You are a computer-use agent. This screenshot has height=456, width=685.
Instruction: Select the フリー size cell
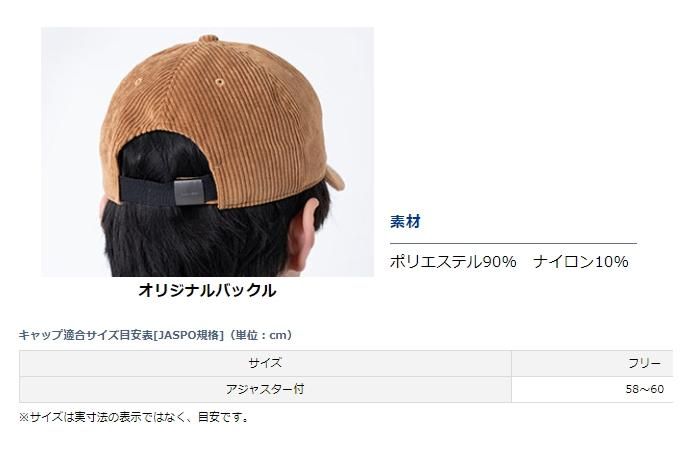click(x=592, y=363)
